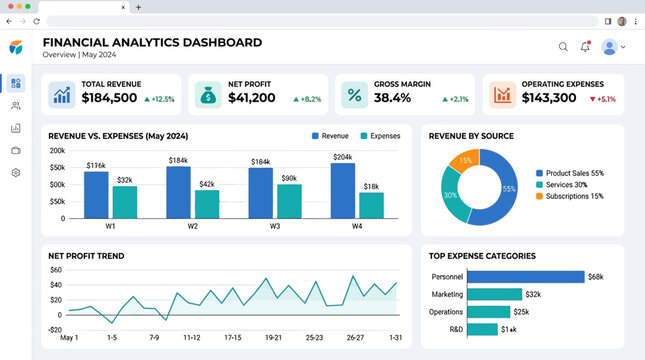This screenshot has width=645, height=360.
Task: Click the W4 revenue bar labeled $204k
Action: click(343, 191)
